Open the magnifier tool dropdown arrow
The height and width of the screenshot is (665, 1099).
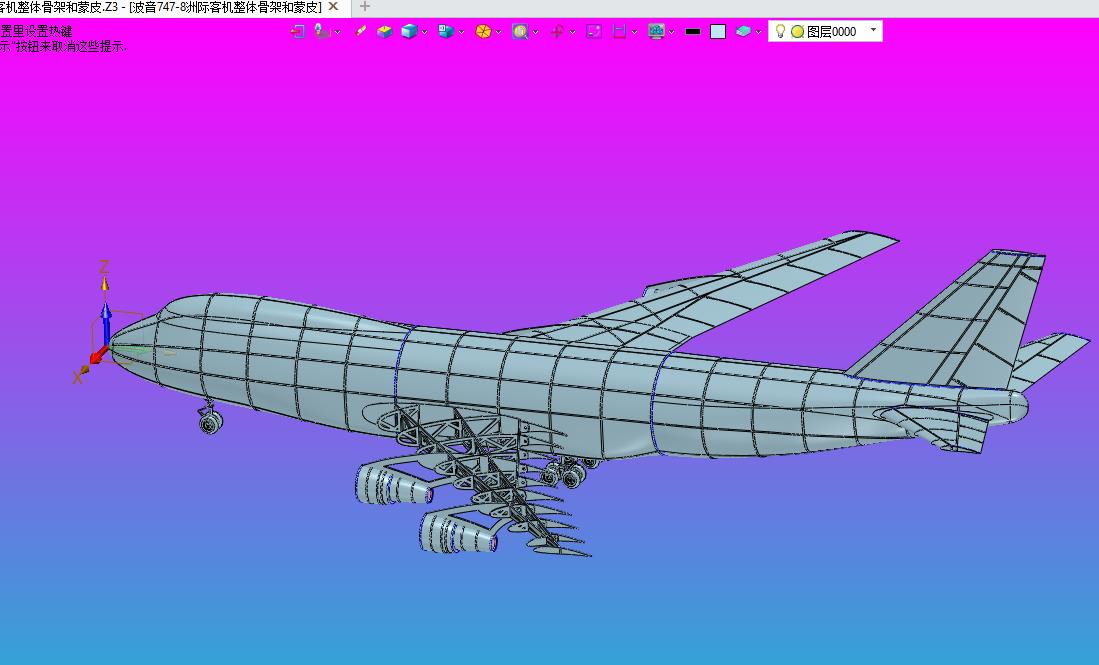click(x=535, y=32)
